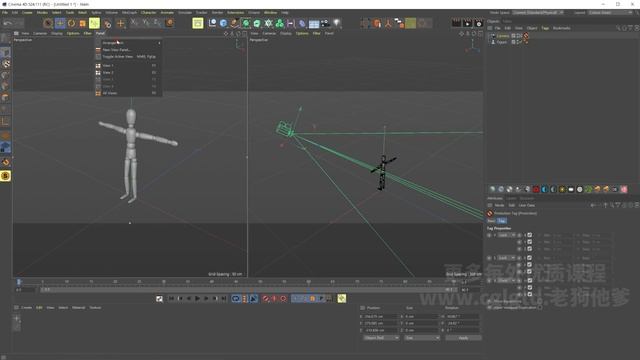Toggle the Y axis lock icon
The height and width of the screenshot is (360, 640).
click(146, 23)
